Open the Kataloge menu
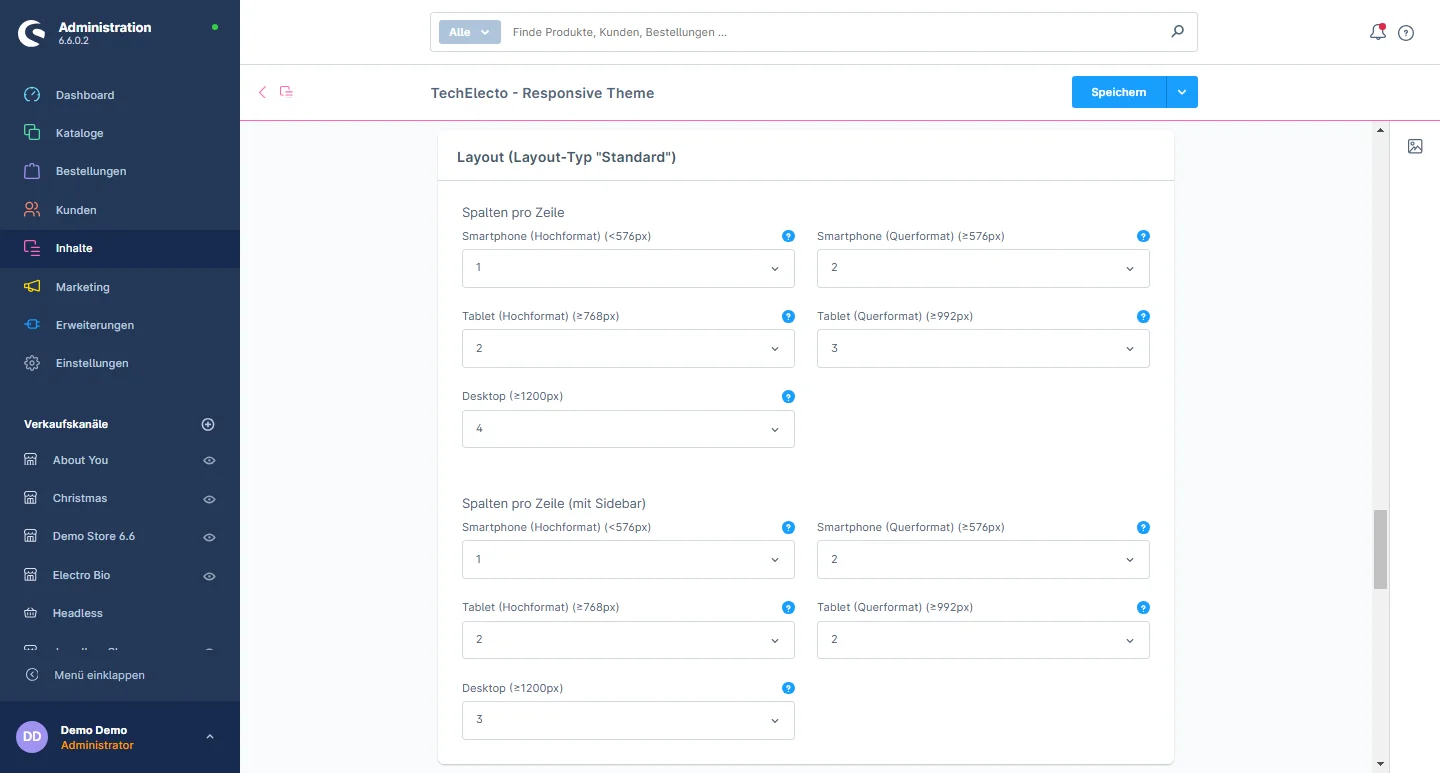The height and width of the screenshot is (773, 1440). click(79, 133)
